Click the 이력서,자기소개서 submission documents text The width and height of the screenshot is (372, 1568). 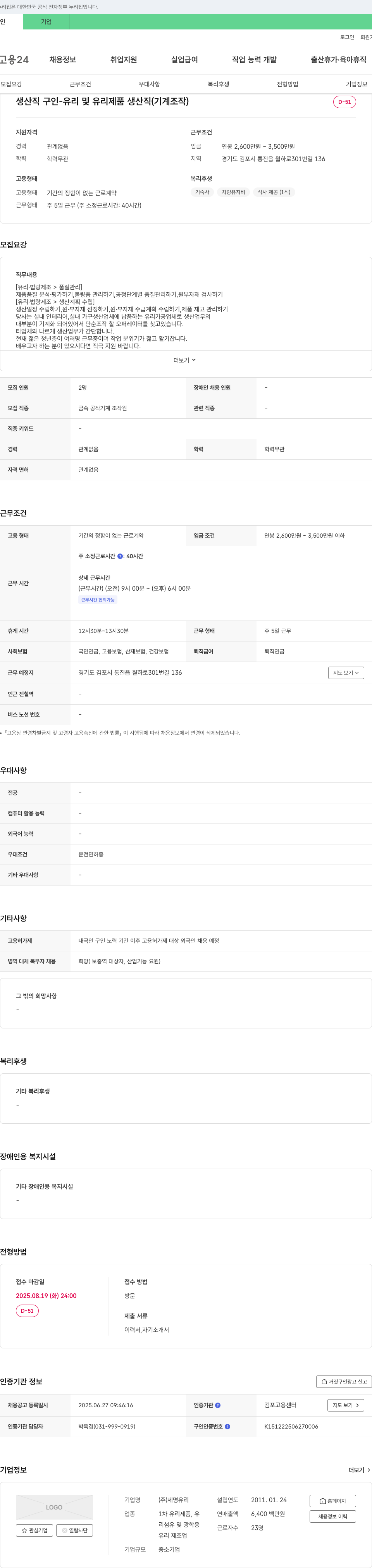(x=147, y=1330)
